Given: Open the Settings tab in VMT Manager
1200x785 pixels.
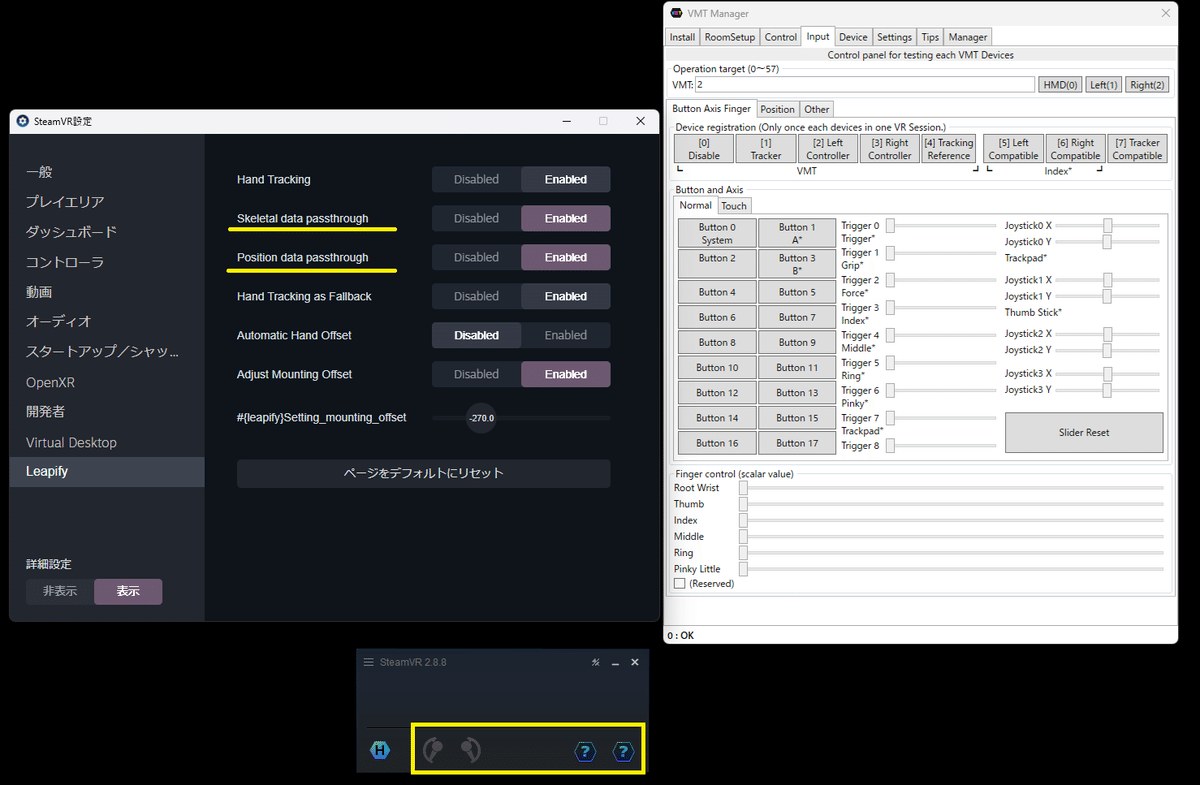Looking at the screenshot, I should pyautogui.click(x=894, y=37).
